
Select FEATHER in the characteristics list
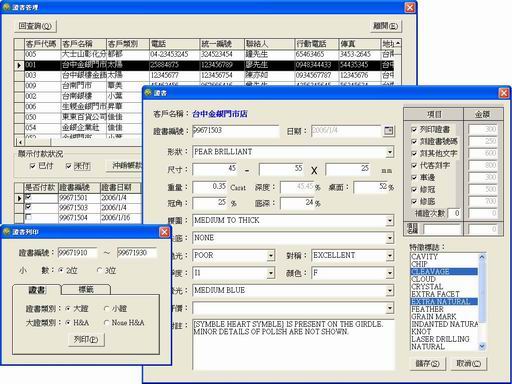tap(444, 309)
